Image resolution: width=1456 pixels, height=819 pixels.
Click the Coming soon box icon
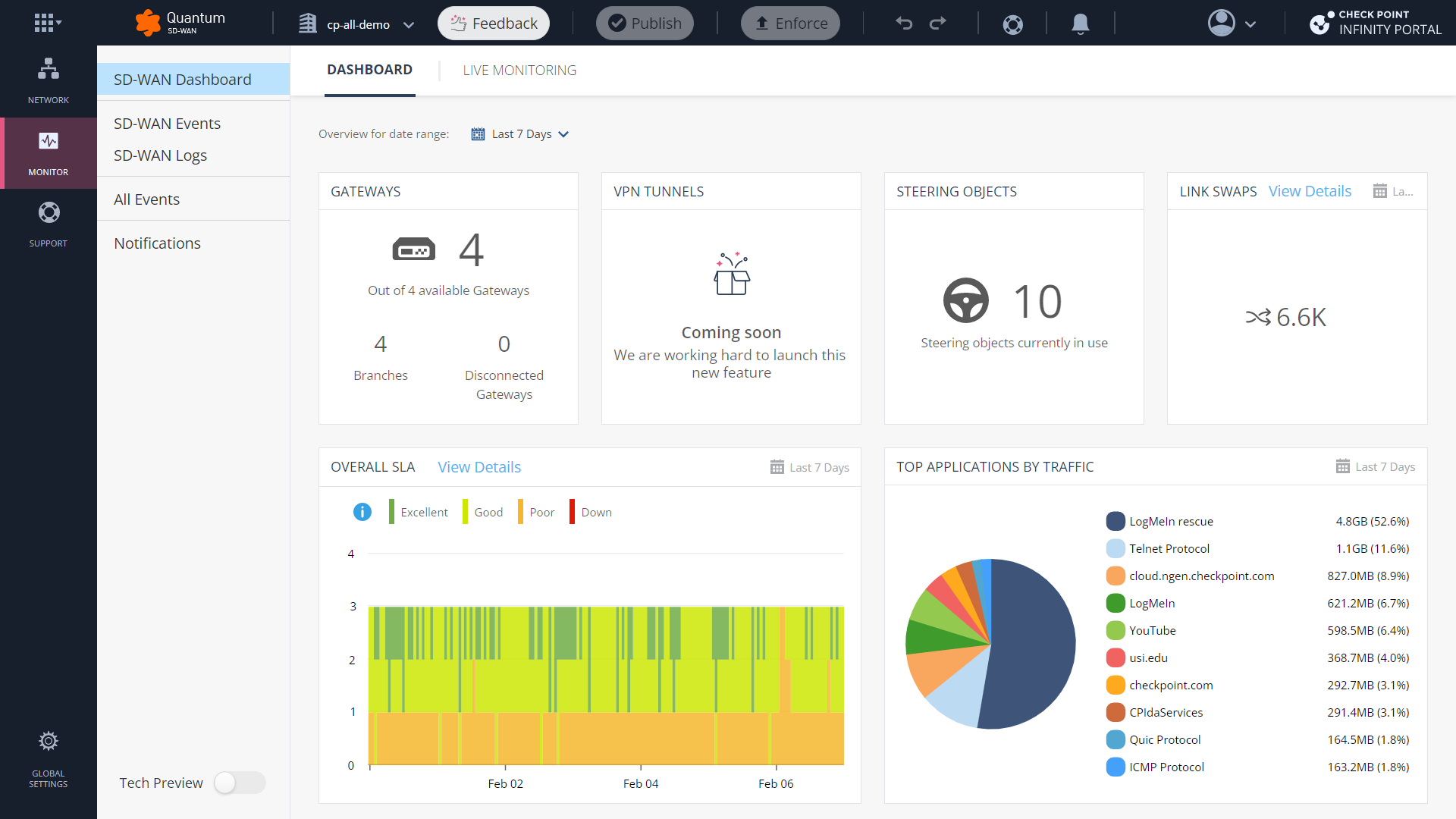[x=732, y=273]
